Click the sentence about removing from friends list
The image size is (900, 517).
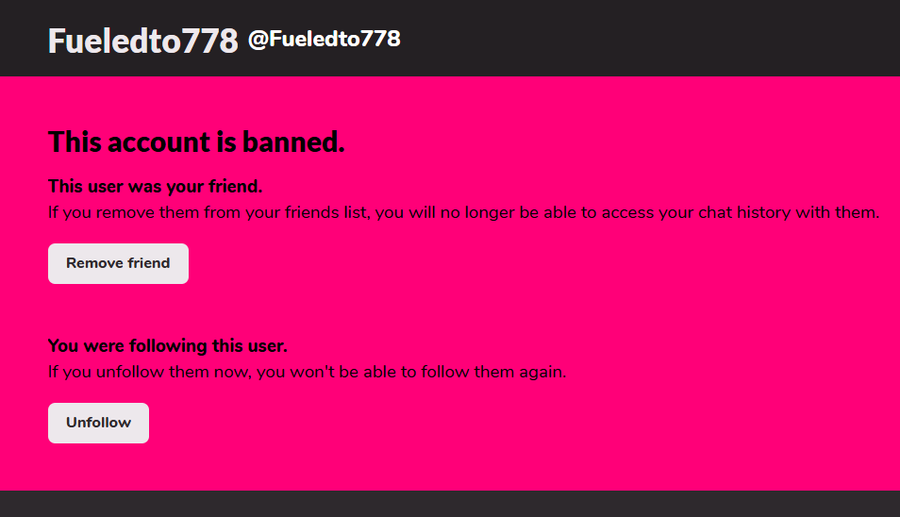[463, 212]
